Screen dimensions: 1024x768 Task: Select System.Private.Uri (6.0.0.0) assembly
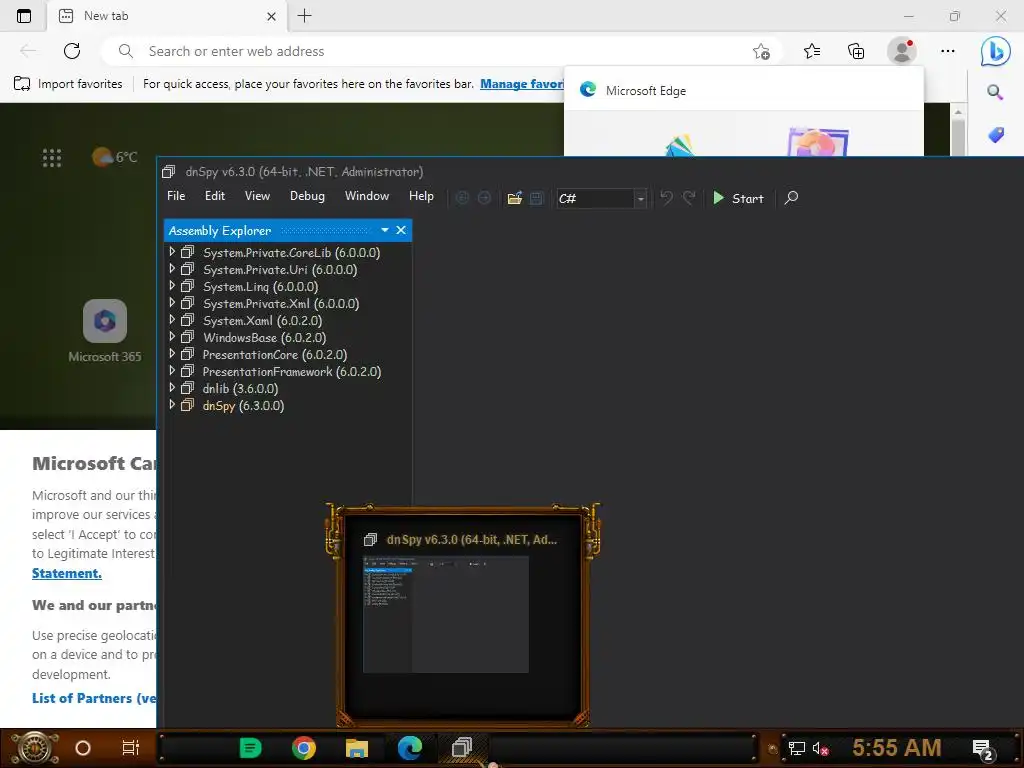[280, 270]
